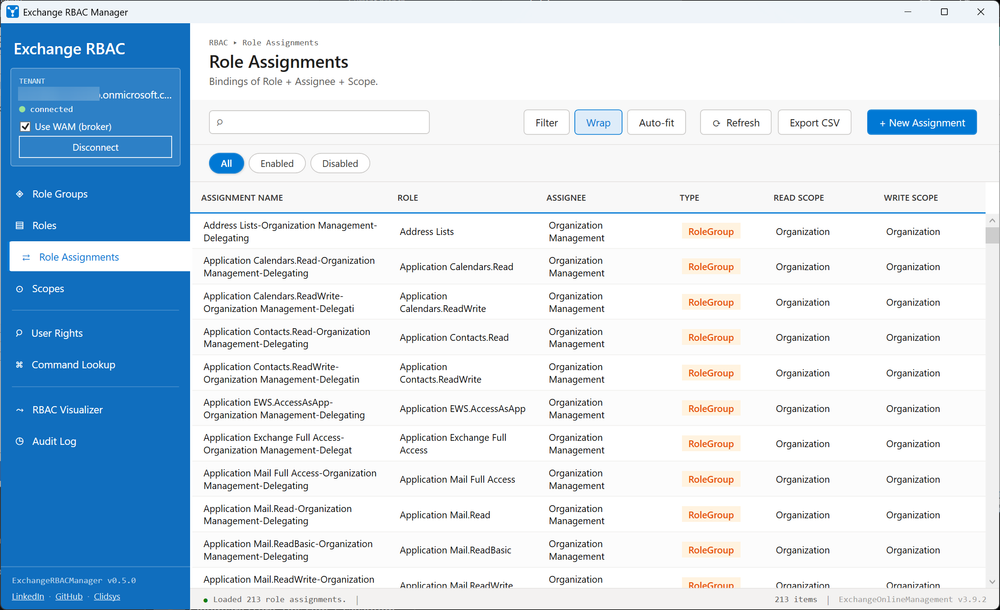Click the tenant .onmicrosoft.c... domain name

(136, 95)
